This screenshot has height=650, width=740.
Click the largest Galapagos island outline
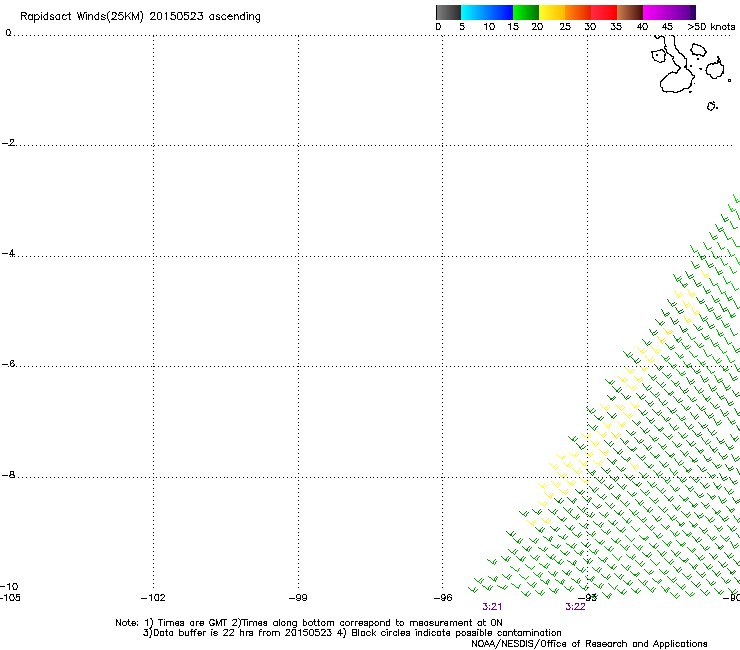676,65
